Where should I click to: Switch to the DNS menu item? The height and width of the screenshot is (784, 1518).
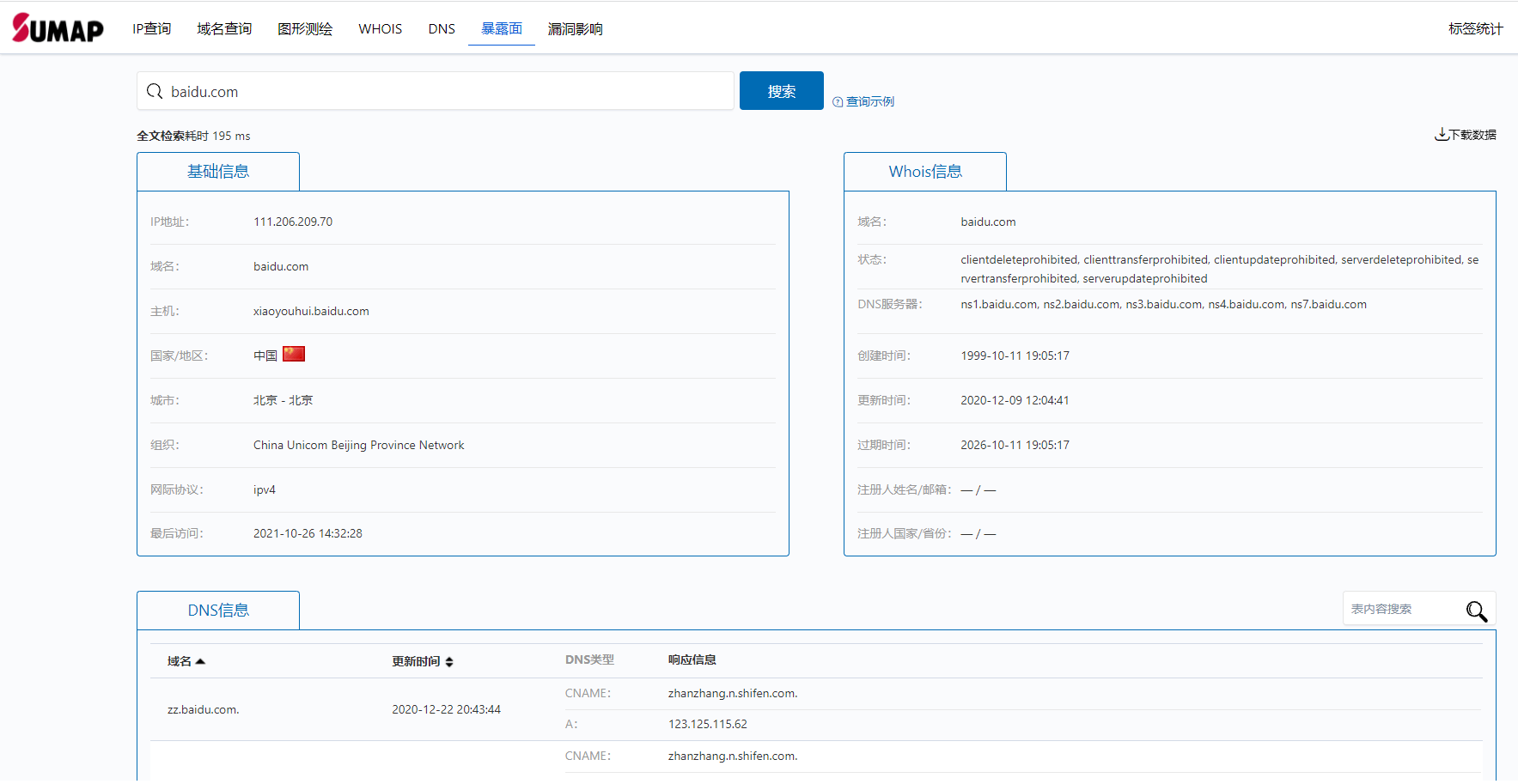[x=442, y=28]
